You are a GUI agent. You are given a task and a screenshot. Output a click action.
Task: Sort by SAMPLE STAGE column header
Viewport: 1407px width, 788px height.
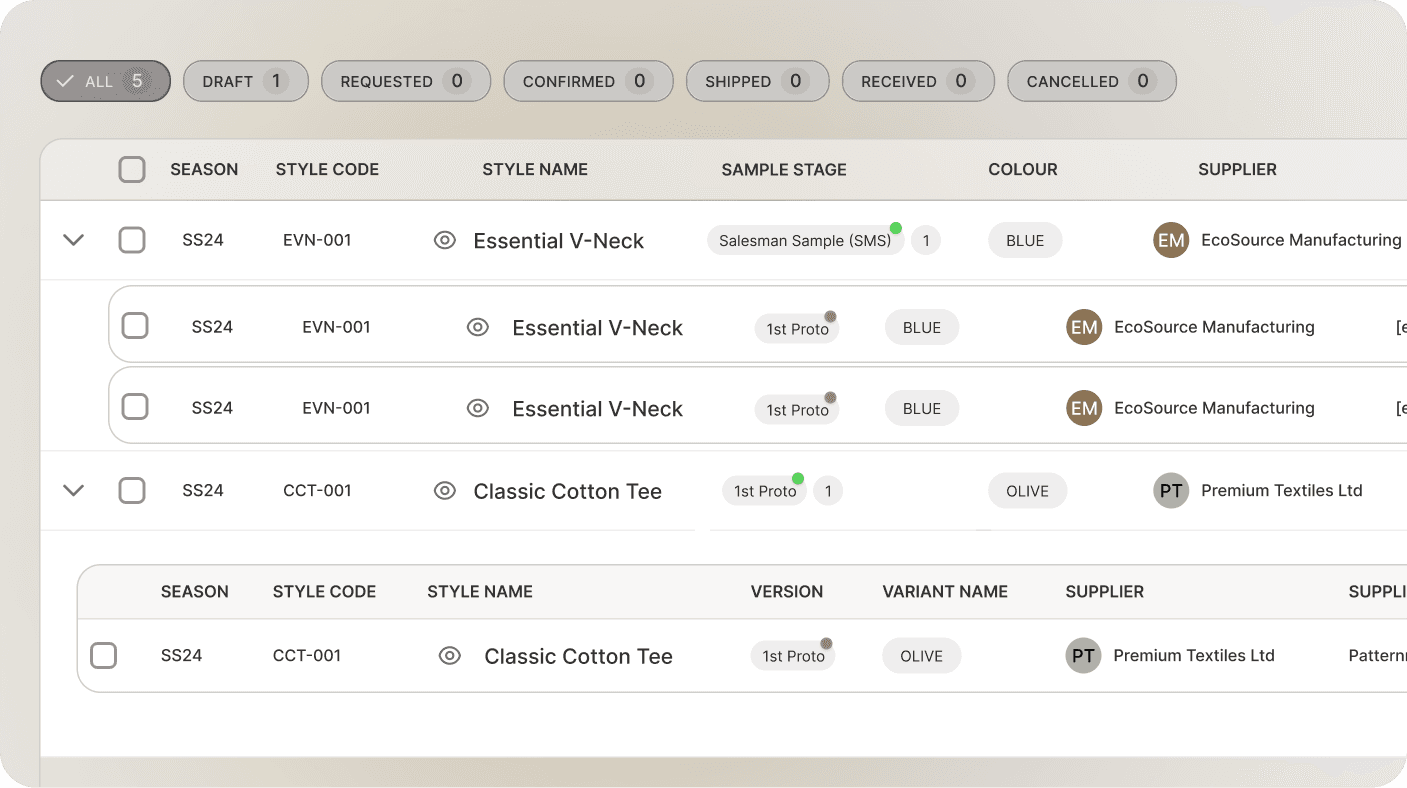click(784, 170)
